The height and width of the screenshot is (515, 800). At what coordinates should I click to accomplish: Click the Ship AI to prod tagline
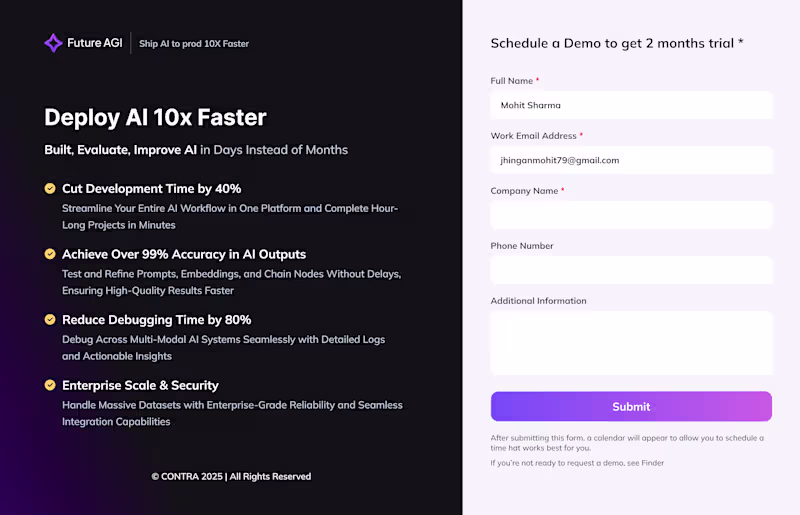click(x=194, y=44)
